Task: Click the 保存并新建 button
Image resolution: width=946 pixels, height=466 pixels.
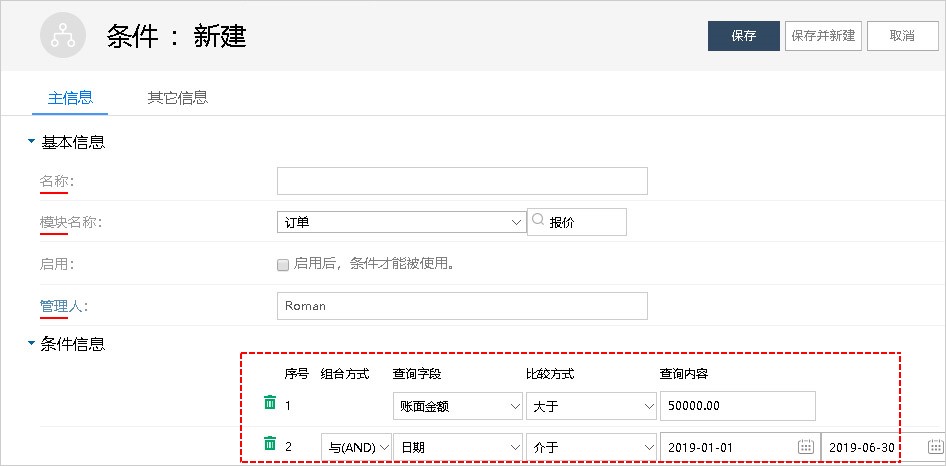Action: click(823, 35)
